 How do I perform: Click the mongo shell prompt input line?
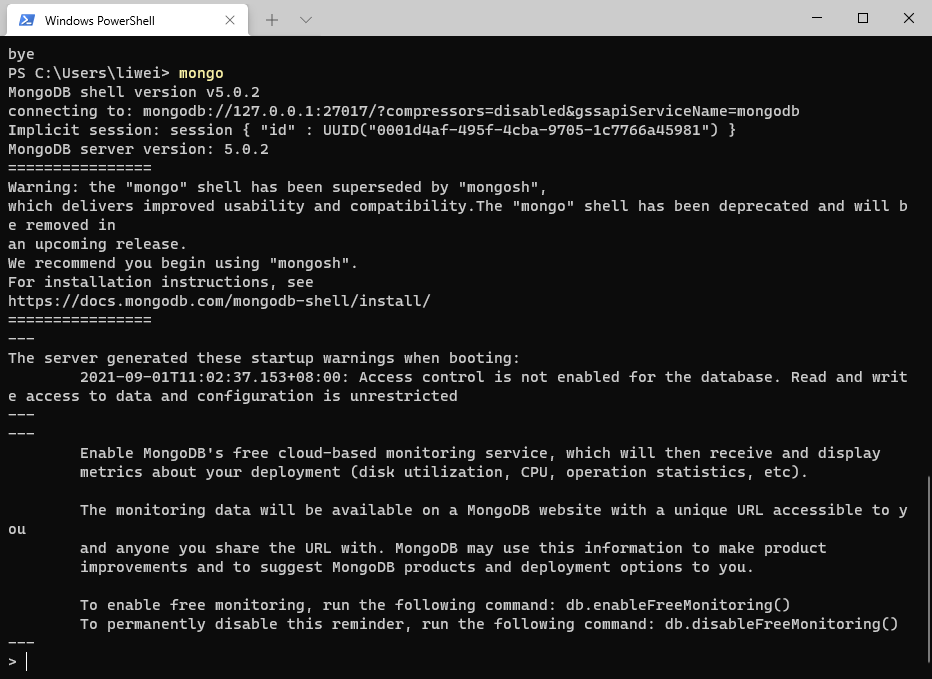point(464,661)
